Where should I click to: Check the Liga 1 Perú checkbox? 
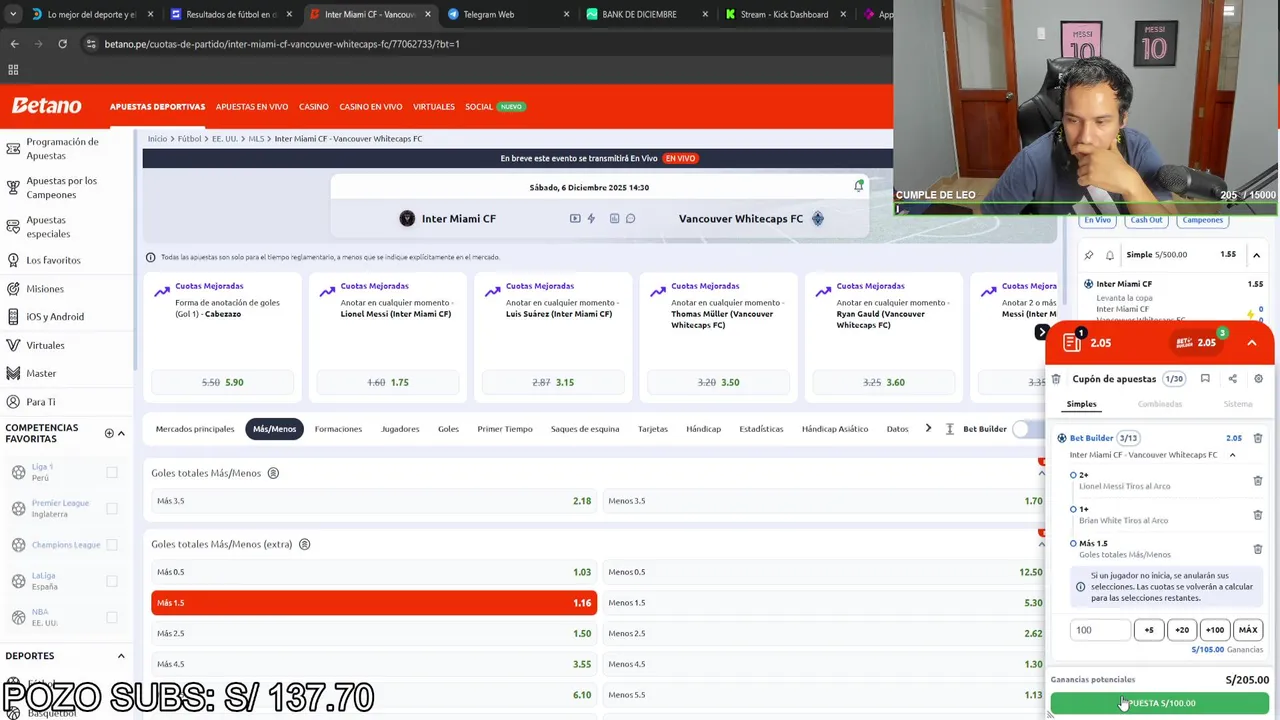(112, 472)
